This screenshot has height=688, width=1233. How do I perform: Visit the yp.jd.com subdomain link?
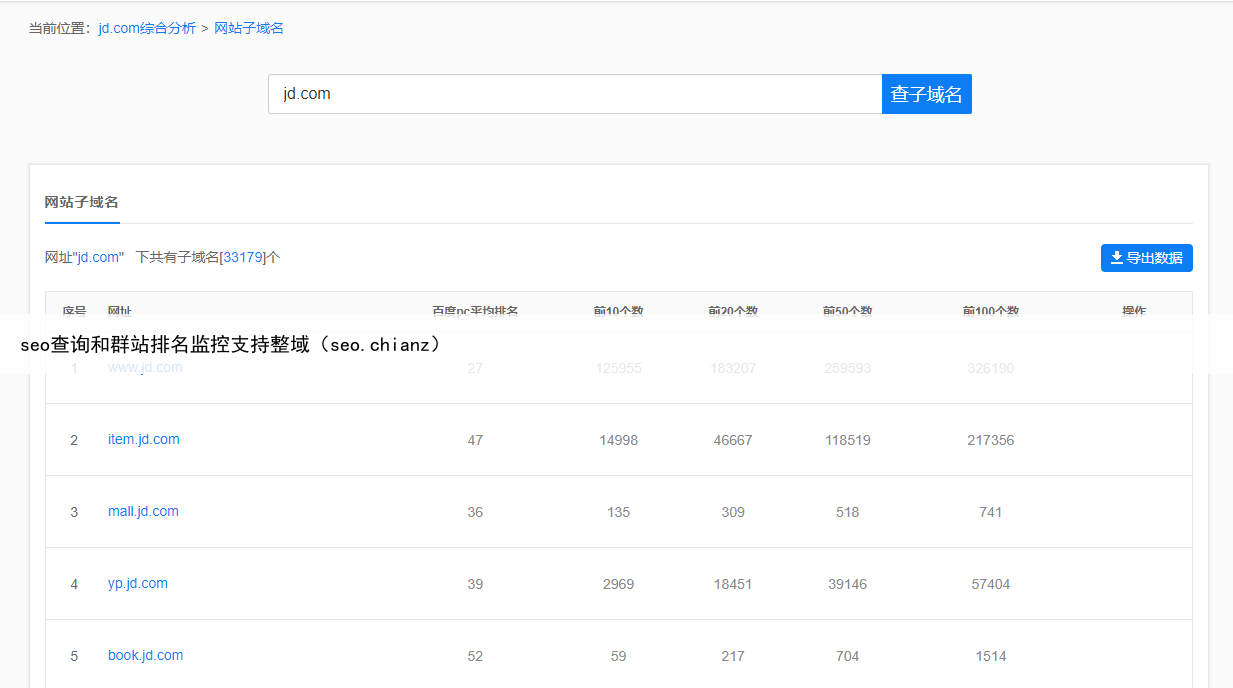138,583
